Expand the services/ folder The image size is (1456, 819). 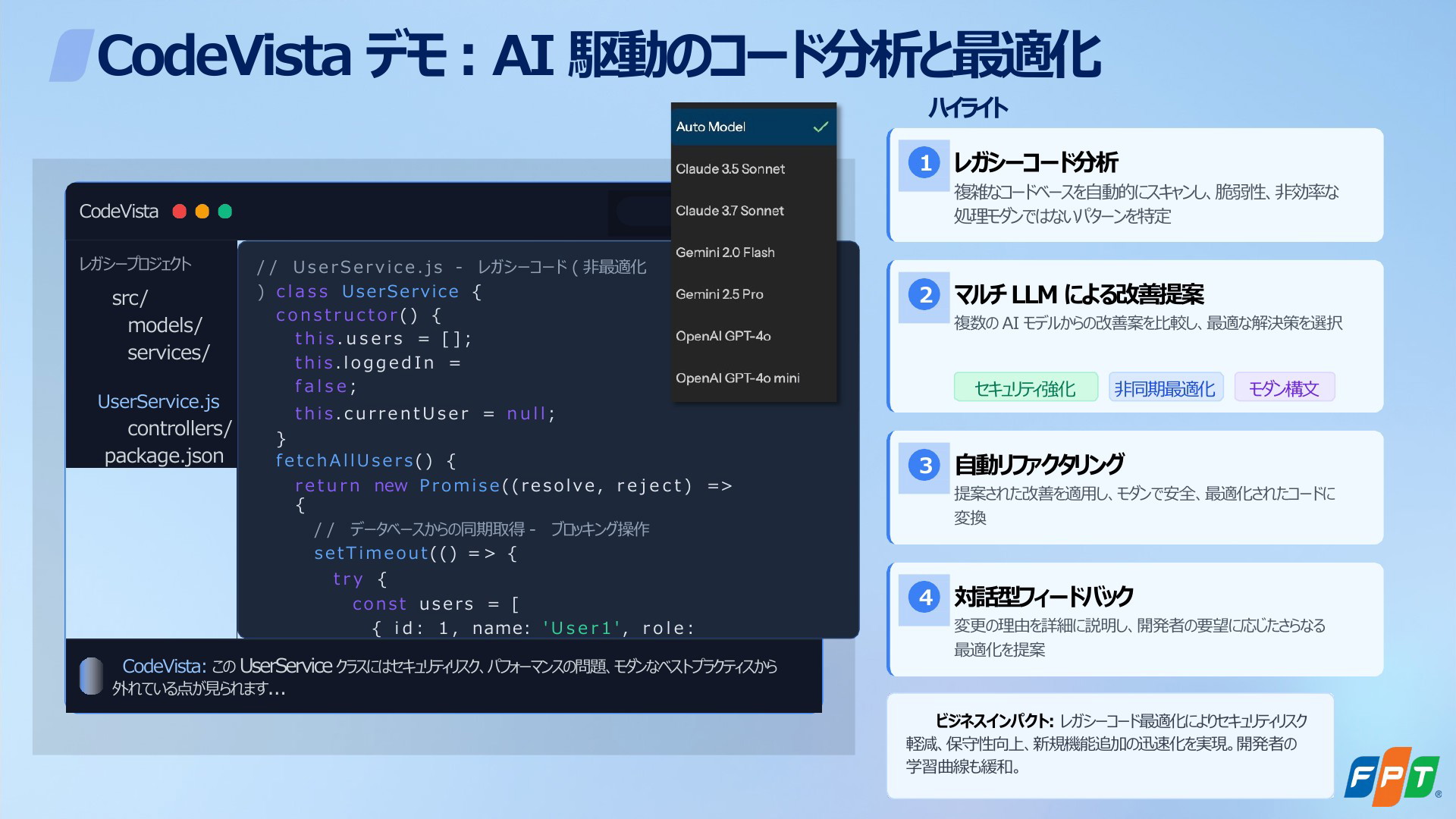click(168, 353)
